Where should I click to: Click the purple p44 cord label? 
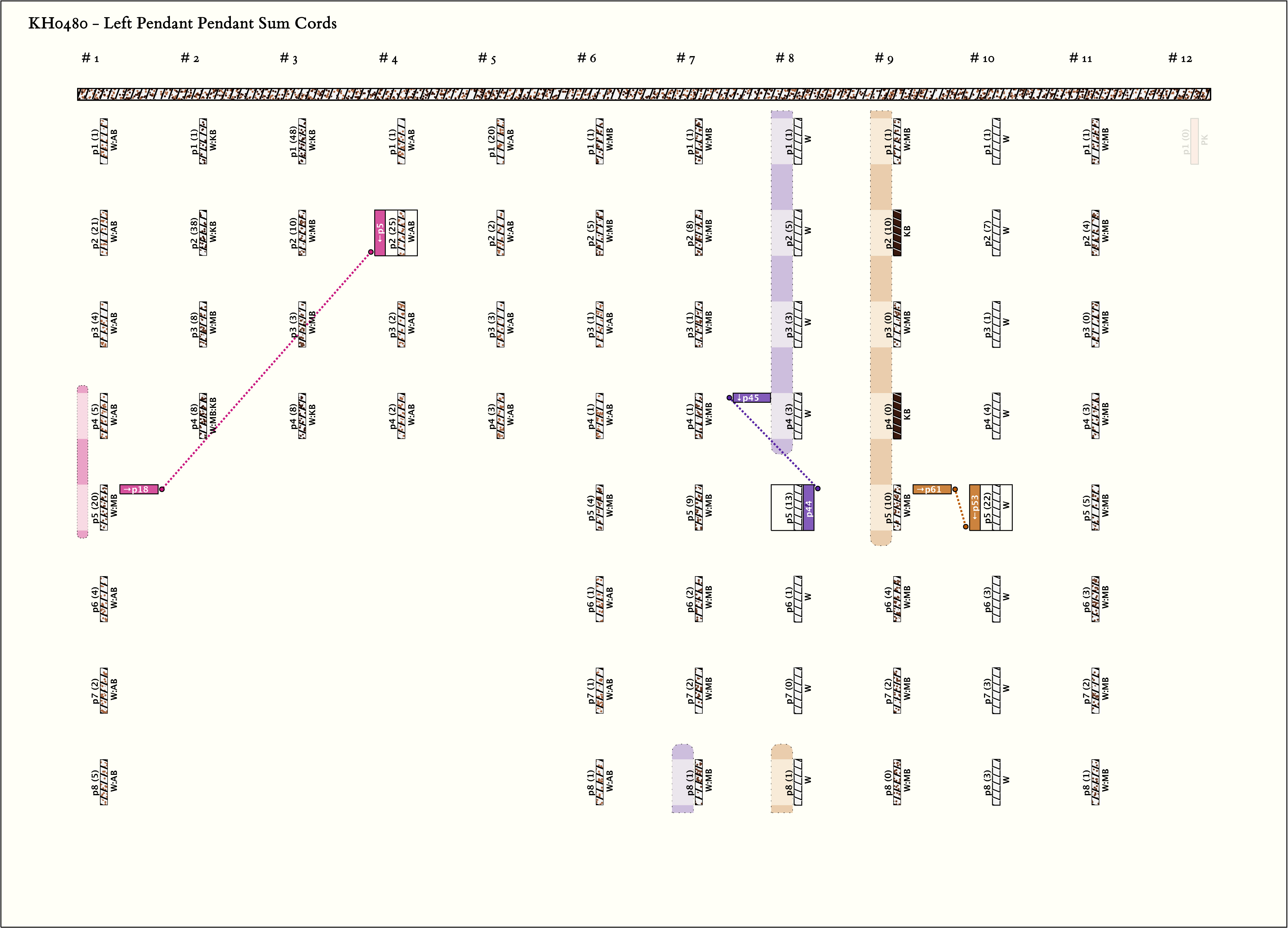tap(809, 507)
